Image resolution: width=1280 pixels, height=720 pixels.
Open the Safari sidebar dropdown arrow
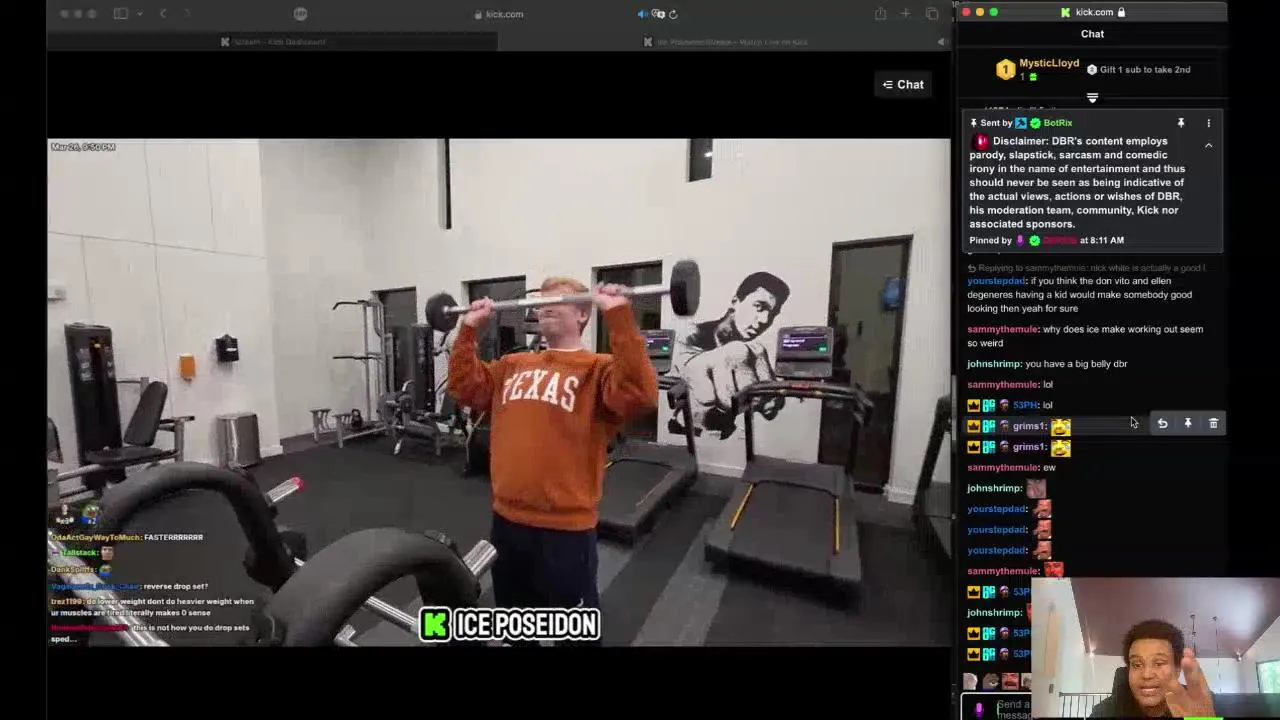coord(139,14)
